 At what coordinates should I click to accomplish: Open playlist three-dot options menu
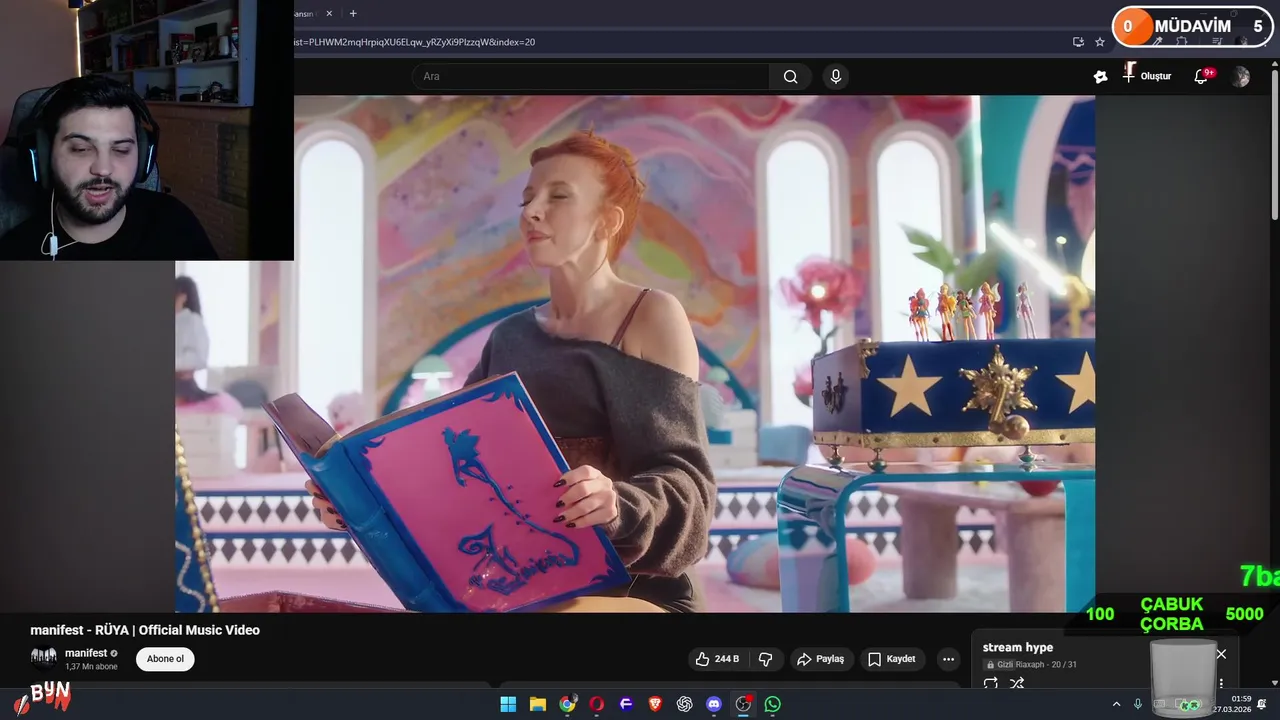click(1221, 684)
